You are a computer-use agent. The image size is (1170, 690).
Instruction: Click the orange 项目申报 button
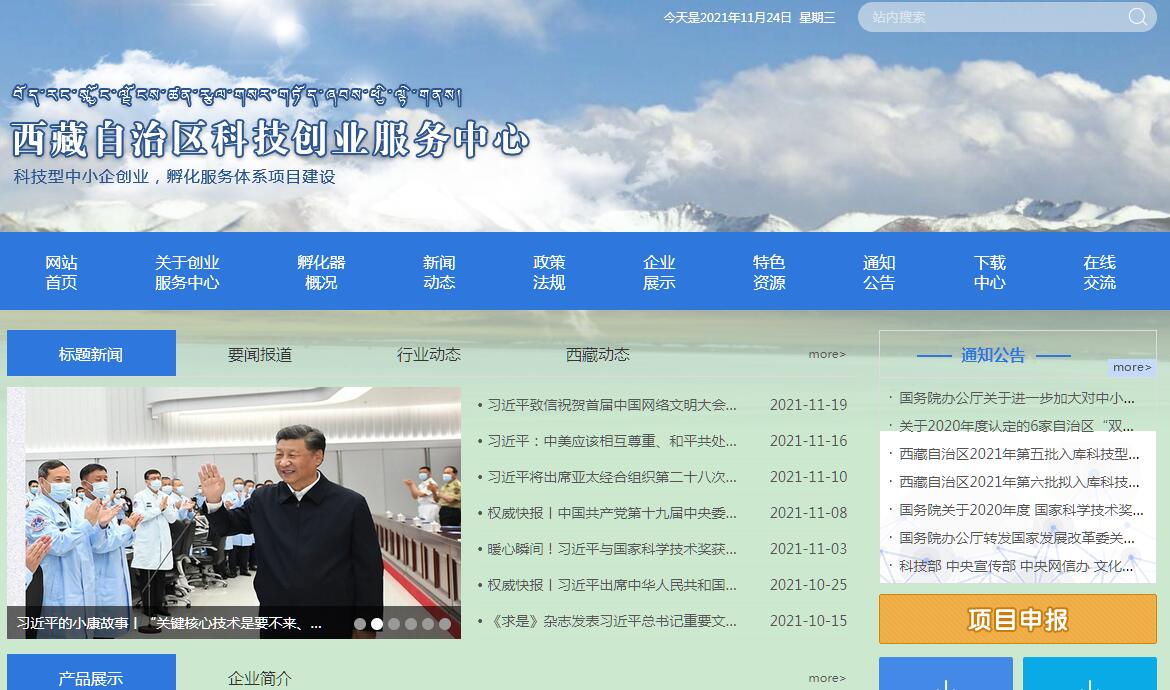point(1017,619)
